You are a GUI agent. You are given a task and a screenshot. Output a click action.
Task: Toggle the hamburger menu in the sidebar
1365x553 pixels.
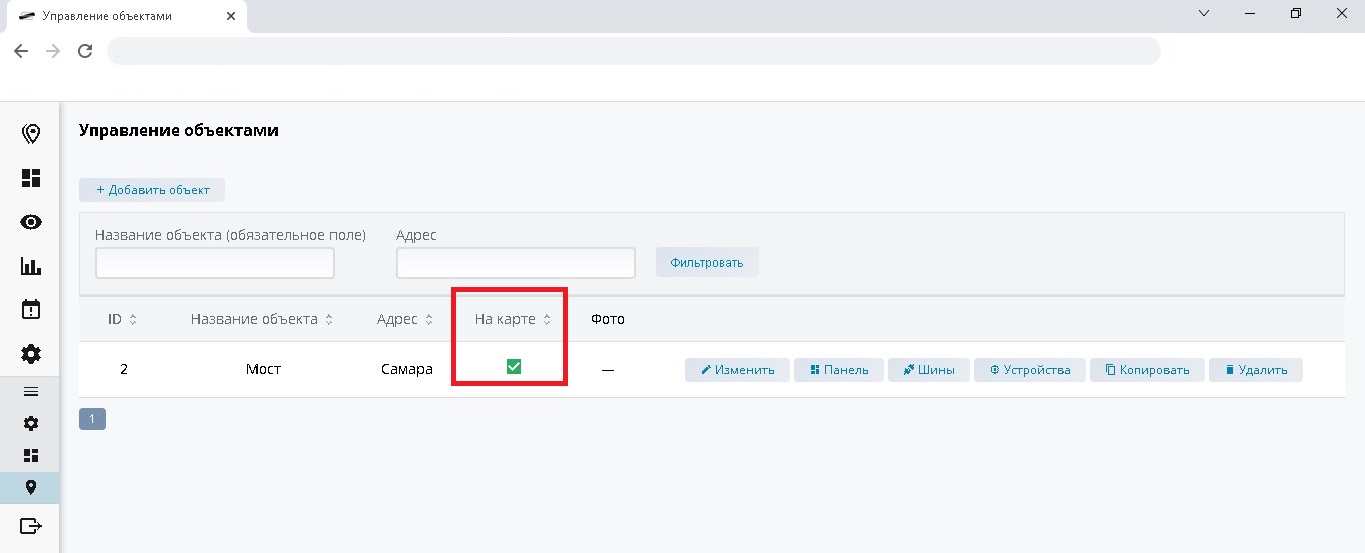click(31, 391)
